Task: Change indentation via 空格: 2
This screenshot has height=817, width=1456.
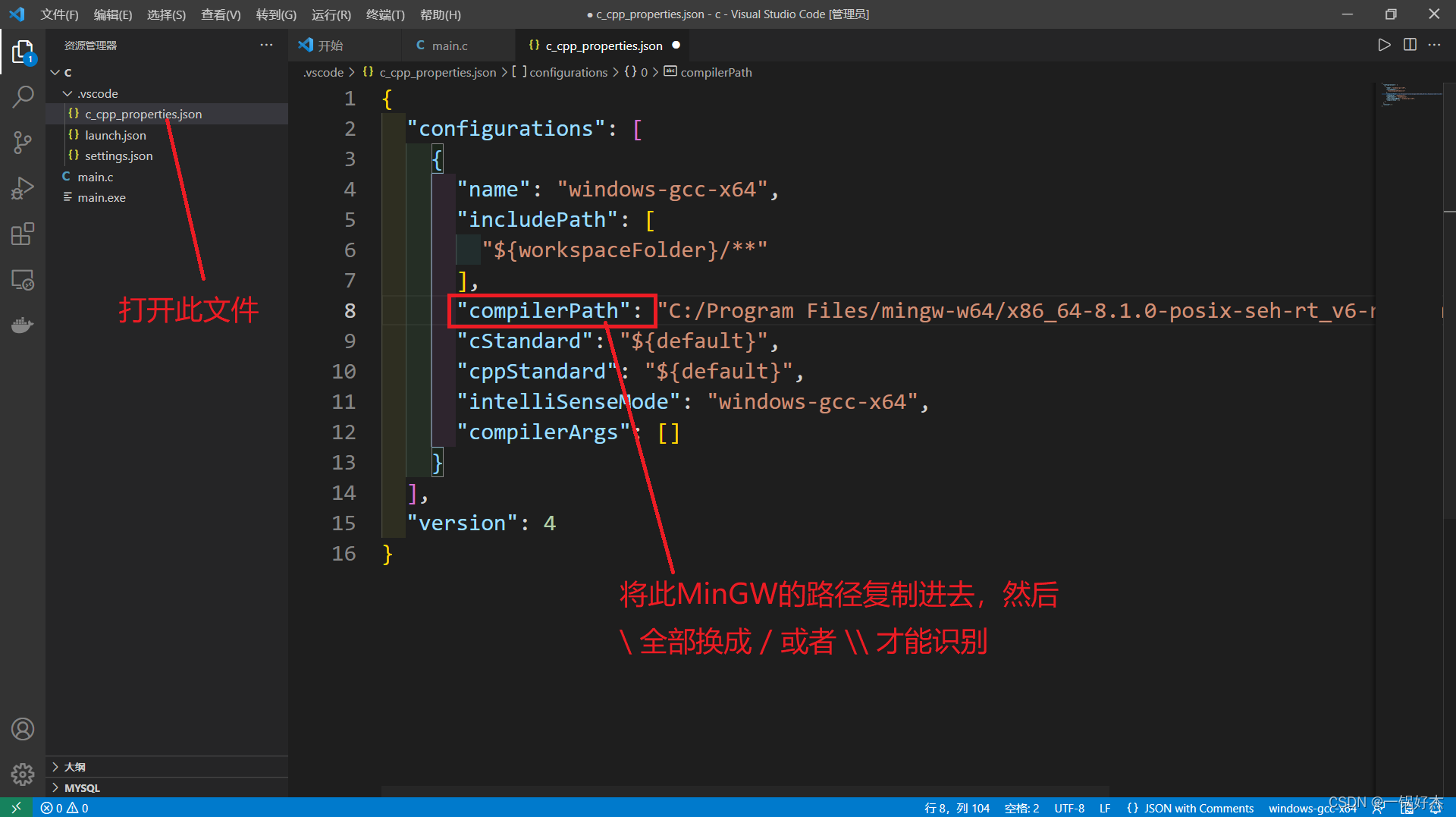Action: (x=1021, y=808)
